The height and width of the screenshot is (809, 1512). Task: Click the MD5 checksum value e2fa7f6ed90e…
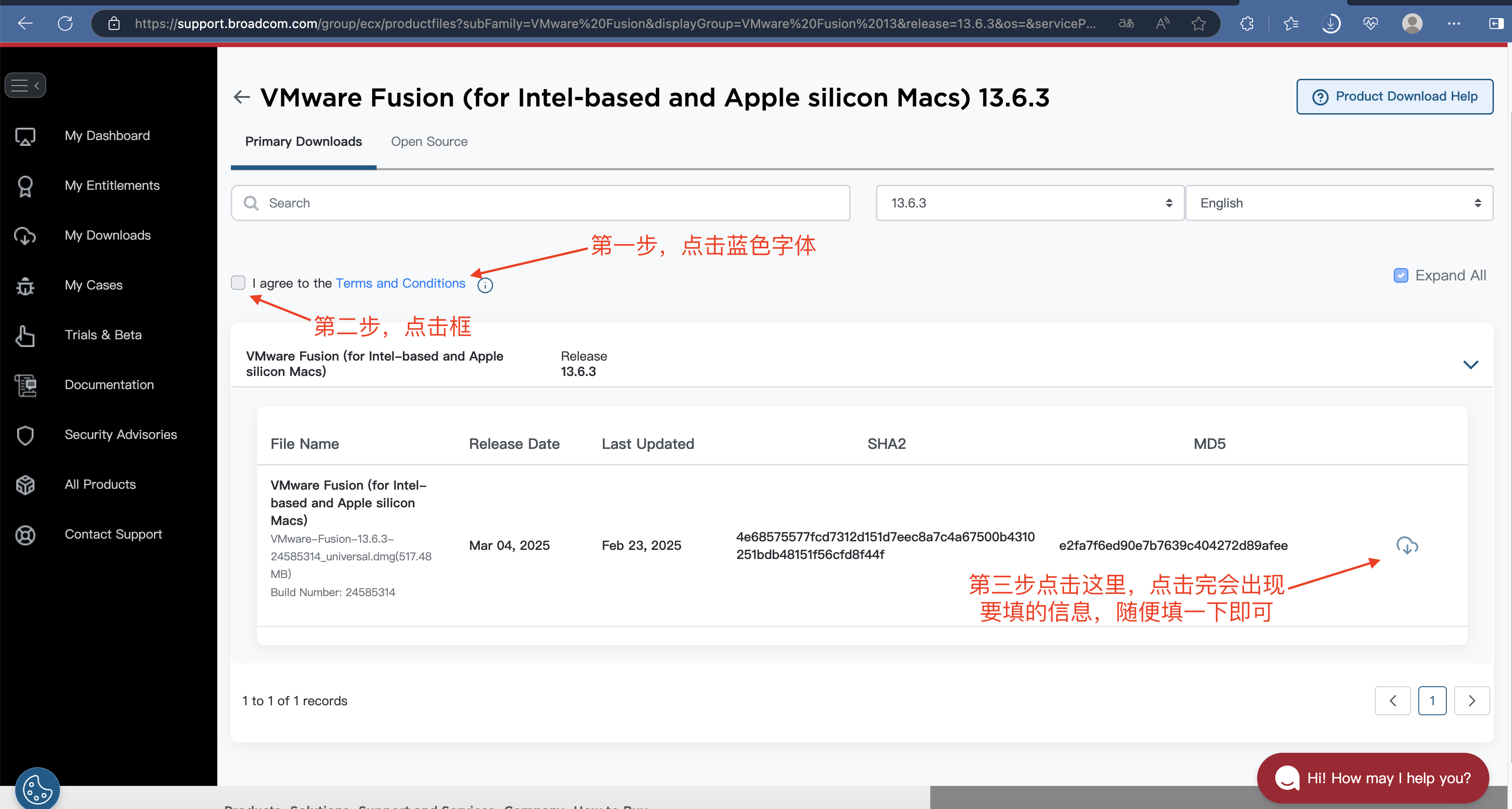1173,546
